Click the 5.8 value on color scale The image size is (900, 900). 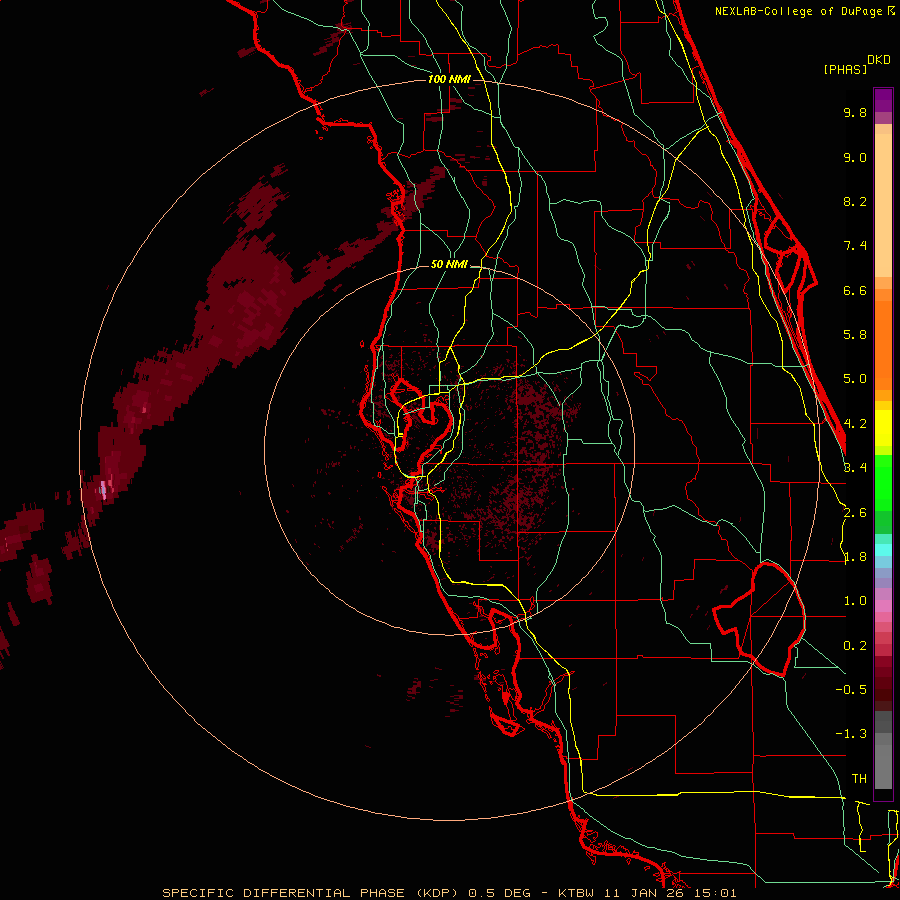[x=855, y=335]
